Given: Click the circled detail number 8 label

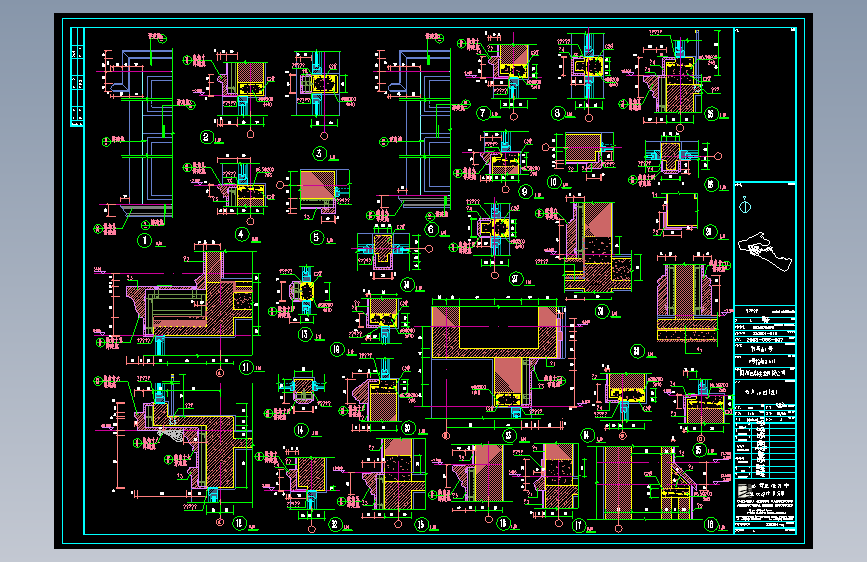Looking at the screenshot, I should pyautogui.click(x=557, y=113).
